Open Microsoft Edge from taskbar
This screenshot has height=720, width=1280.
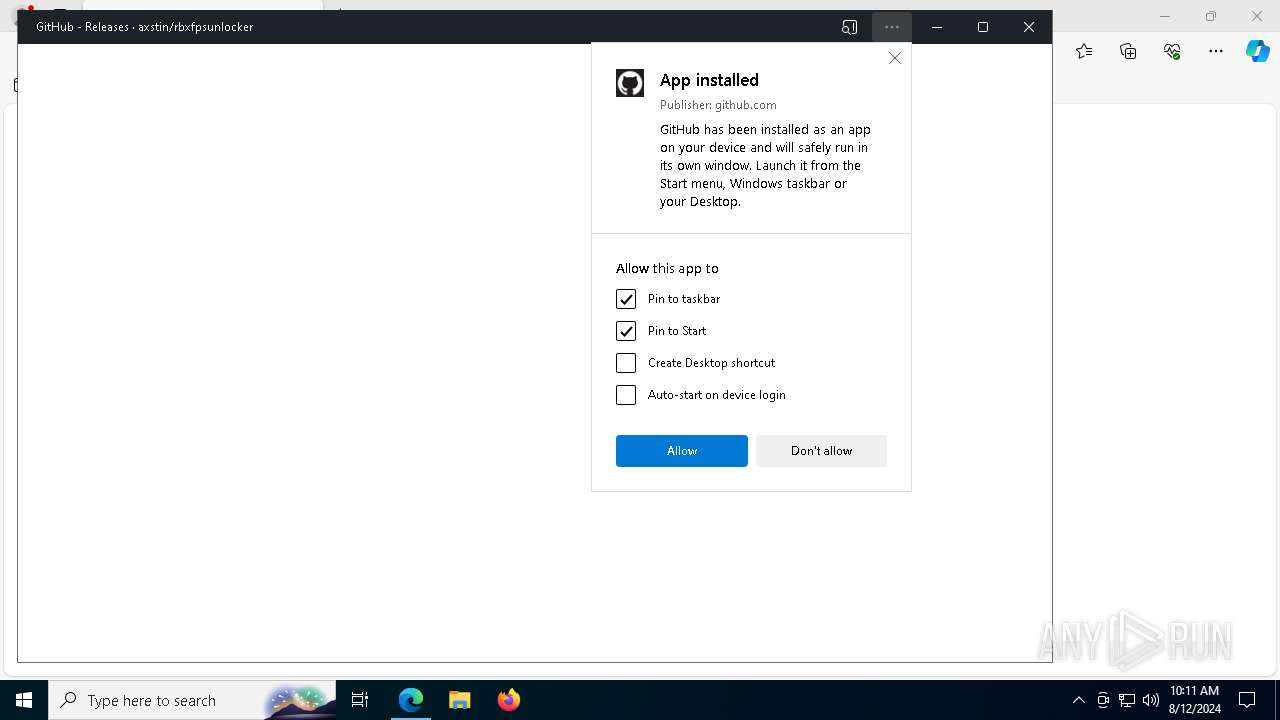click(x=411, y=700)
